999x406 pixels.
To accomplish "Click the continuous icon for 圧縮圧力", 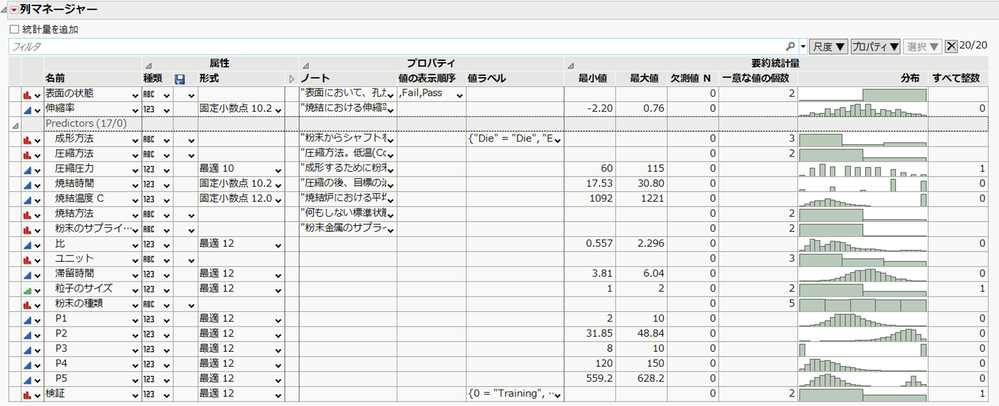I will coord(27,170).
